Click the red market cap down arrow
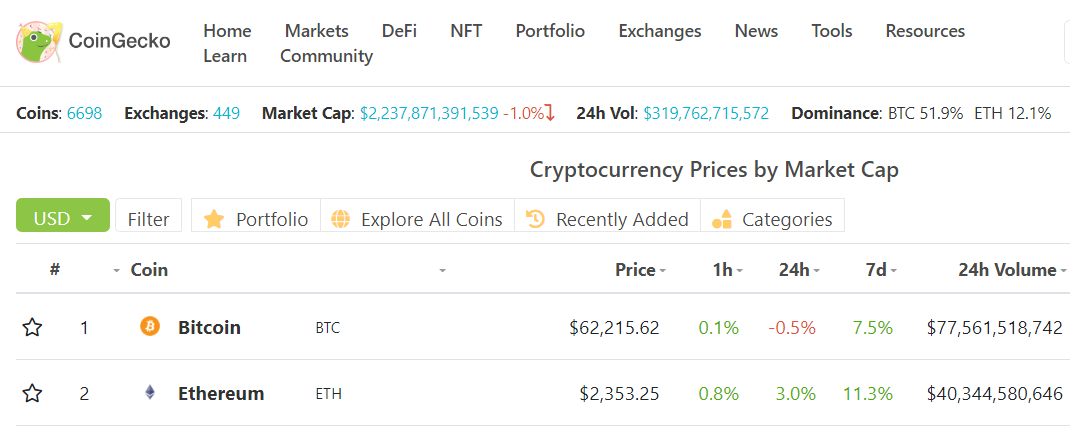Viewport: 1070px width, 427px height. click(x=549, y=113)
